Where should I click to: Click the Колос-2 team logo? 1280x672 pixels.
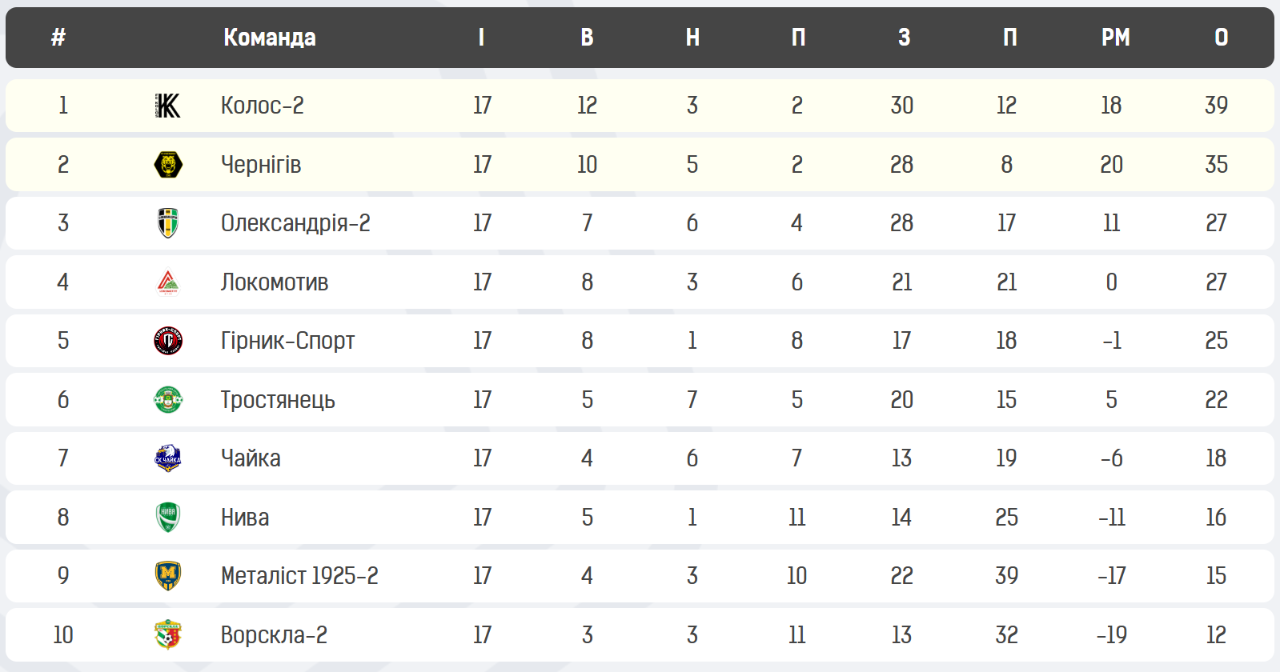(x=168, y=105)
